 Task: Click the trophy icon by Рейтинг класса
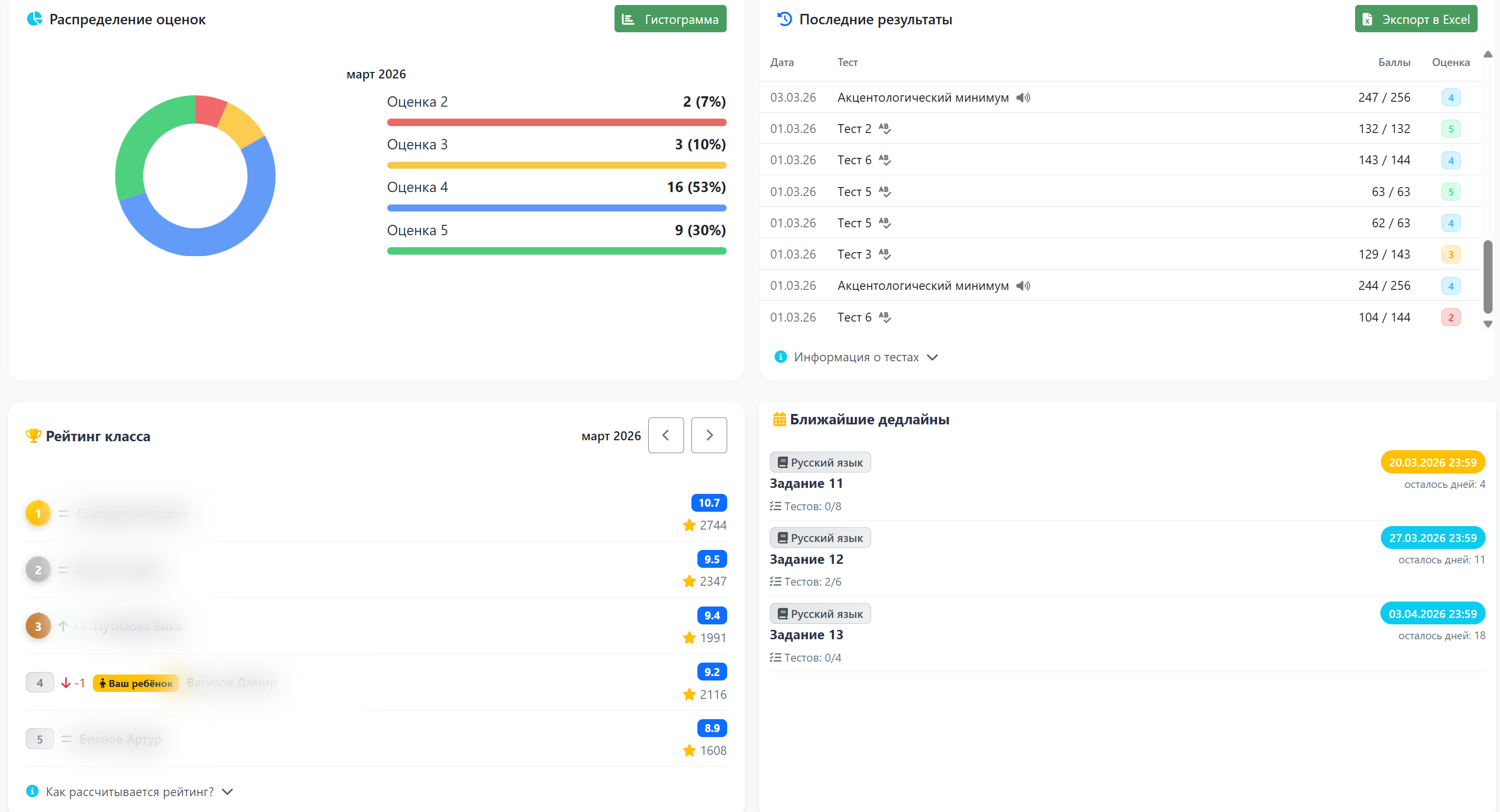click(x=33, y=436)
